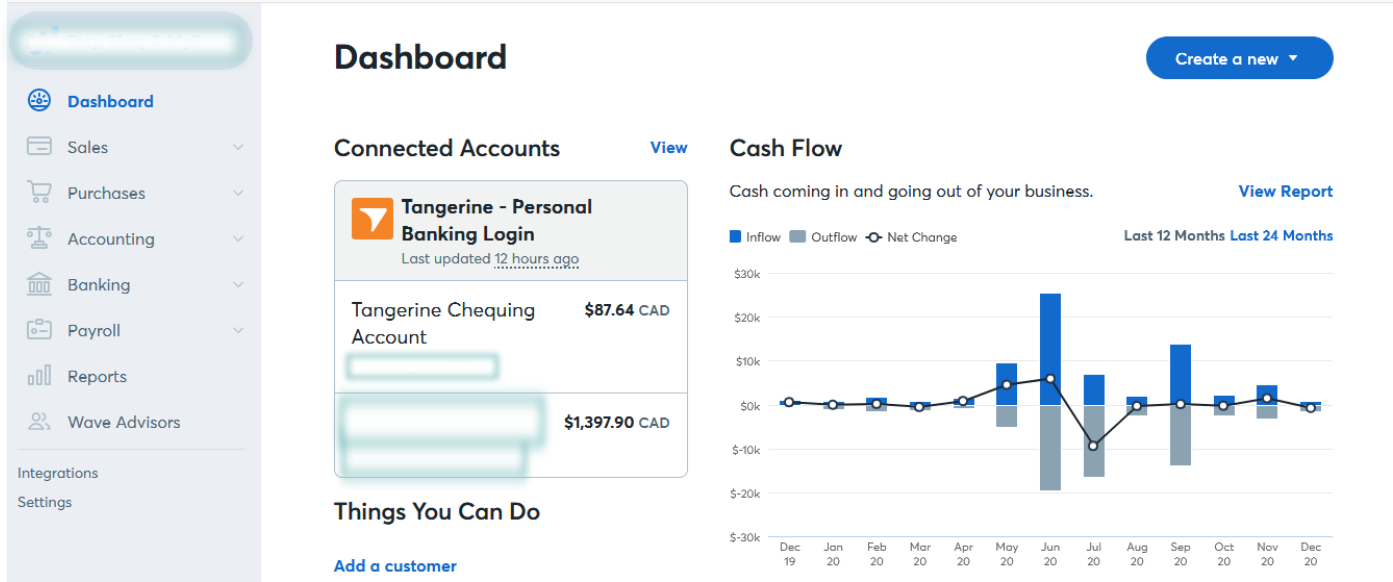1393x582 pixels.
Task: Click the Tangerine logo on the connected account
Action: coord(371,220)
